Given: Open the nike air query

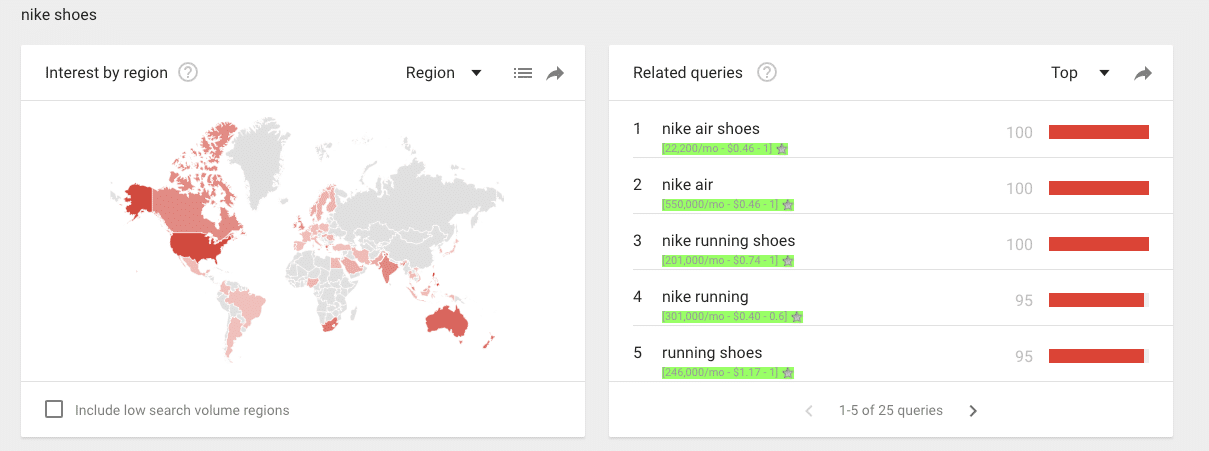Looking at the screenshot, I should tap(687, 185).
